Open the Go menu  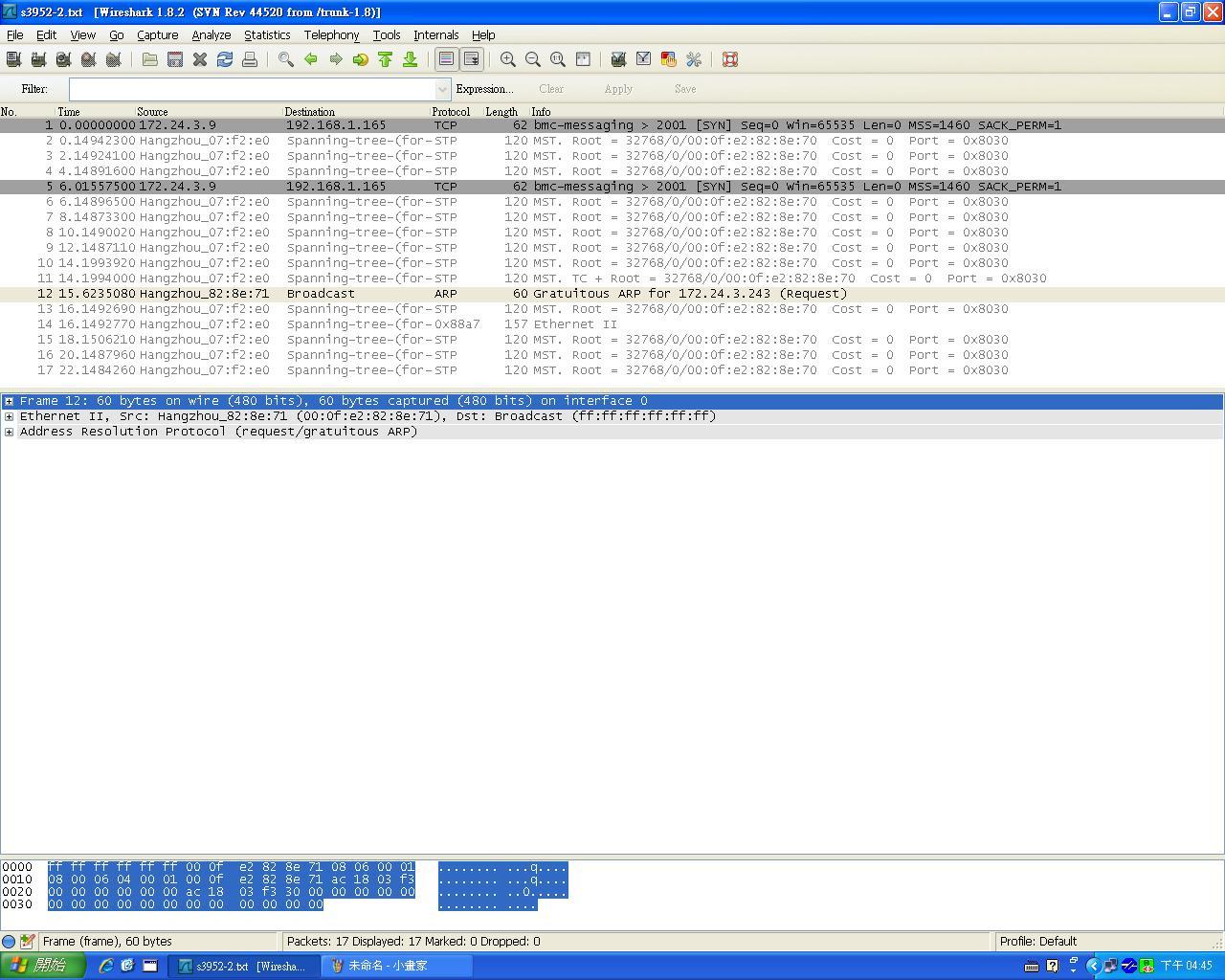pos(117,34)
